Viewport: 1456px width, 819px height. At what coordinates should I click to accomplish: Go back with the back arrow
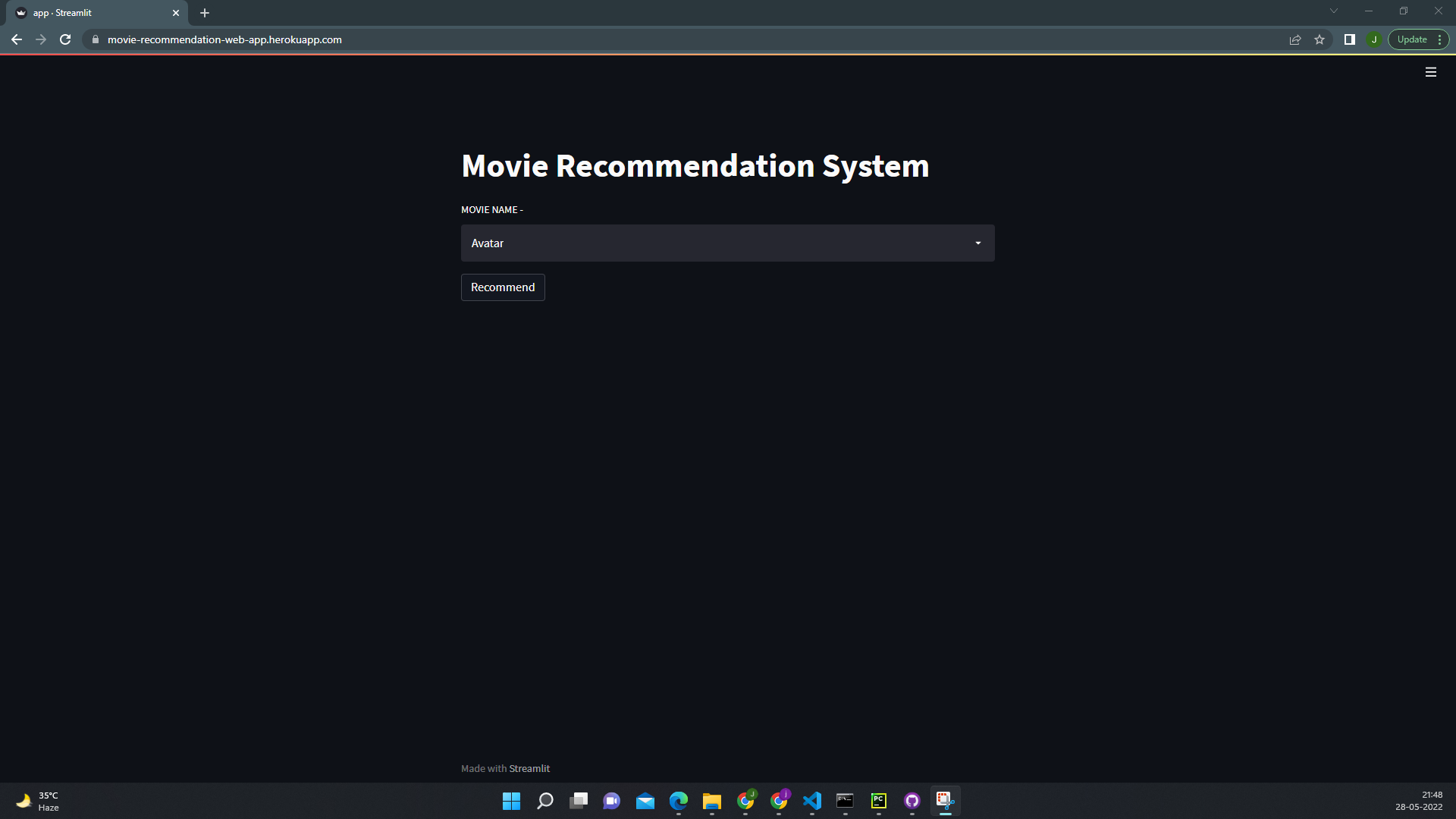point(17,39)
